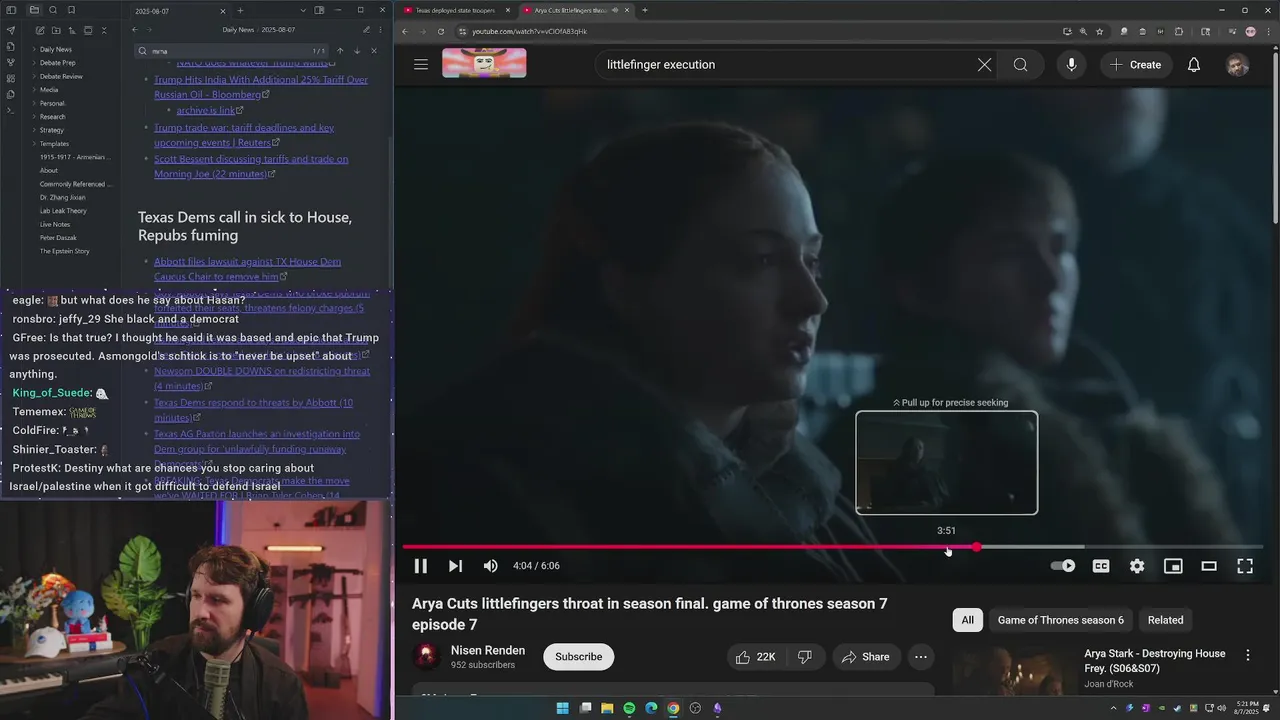Open The Epstein Story note
The image size is (1280, 720).
coord(64,251)
